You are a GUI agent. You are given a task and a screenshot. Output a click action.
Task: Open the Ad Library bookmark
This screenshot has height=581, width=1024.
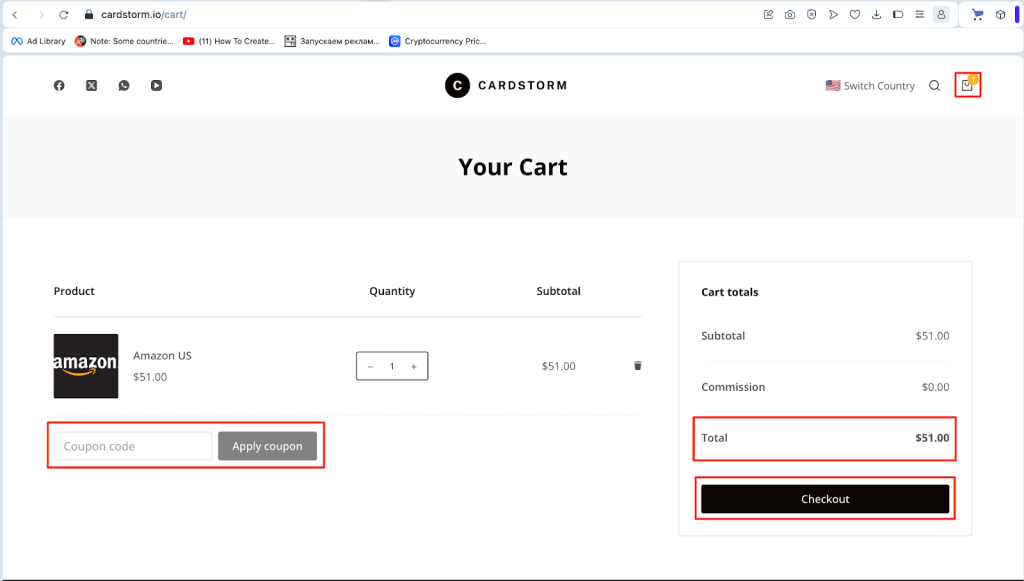[37, 41]
